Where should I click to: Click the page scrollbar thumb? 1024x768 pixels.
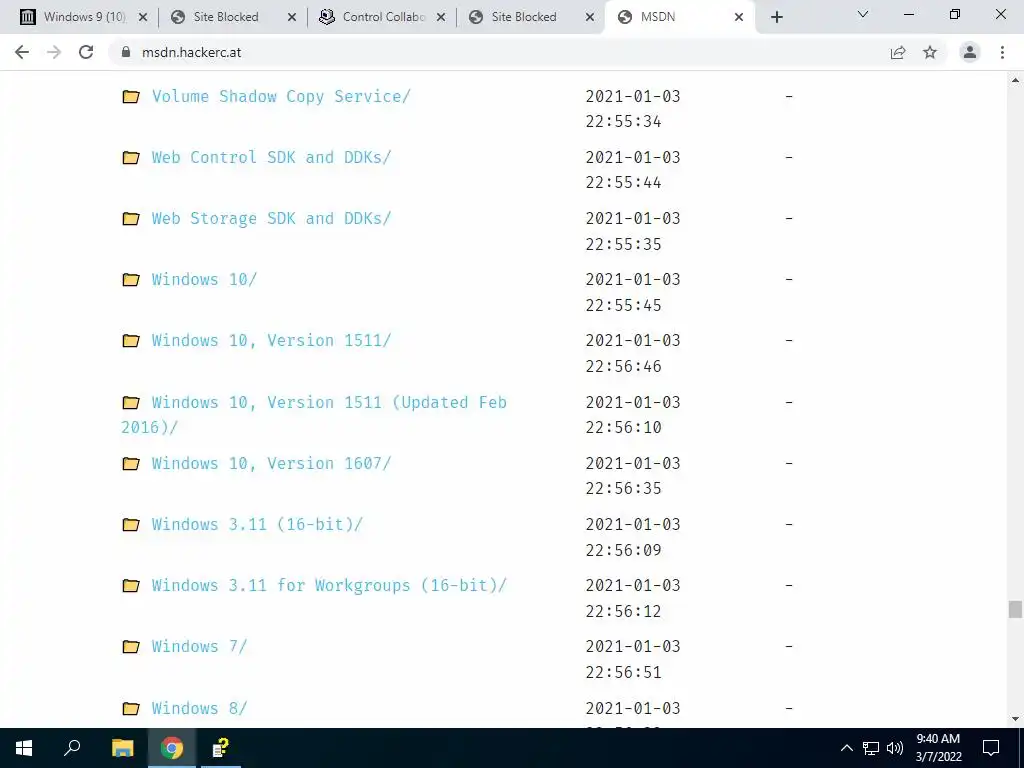click(x=1015, y=609)
